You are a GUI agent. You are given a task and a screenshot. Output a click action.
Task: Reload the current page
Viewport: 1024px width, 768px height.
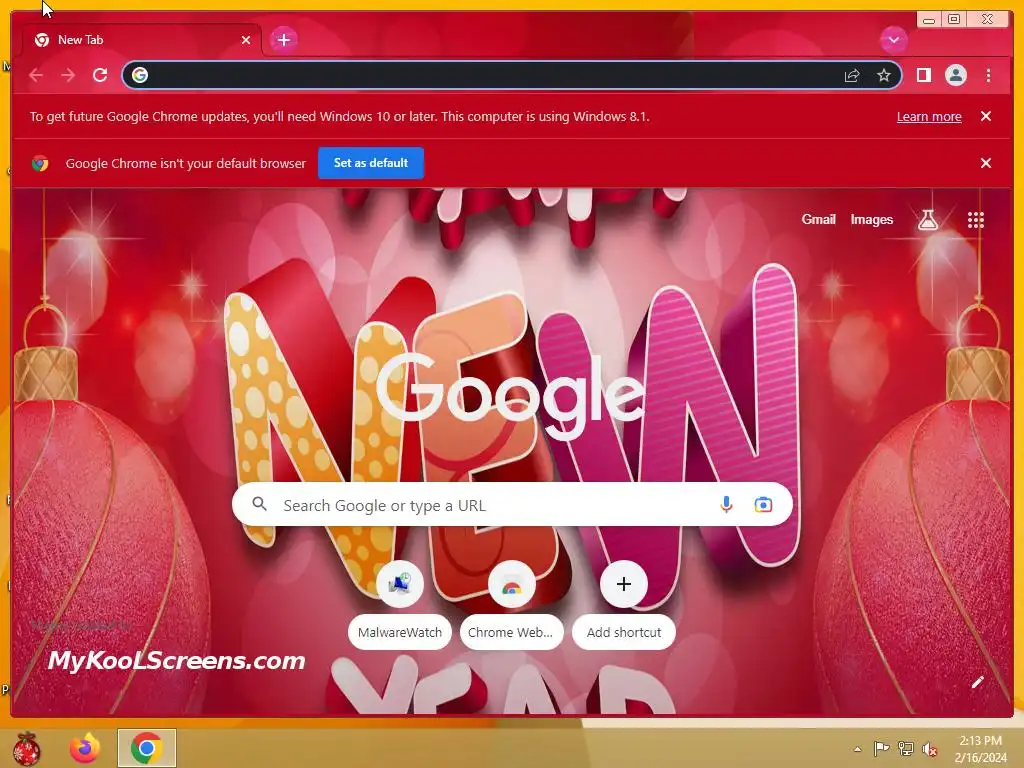pyautogui.click(x=100, y=75)
